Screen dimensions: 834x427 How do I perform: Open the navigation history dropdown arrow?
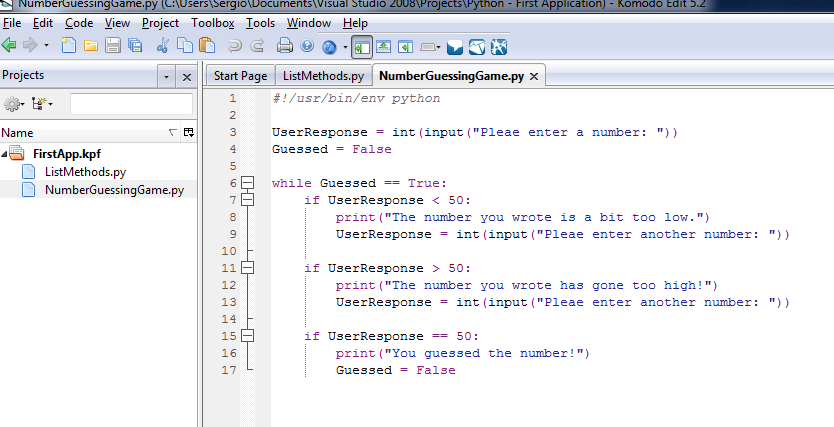pos(46,46)
